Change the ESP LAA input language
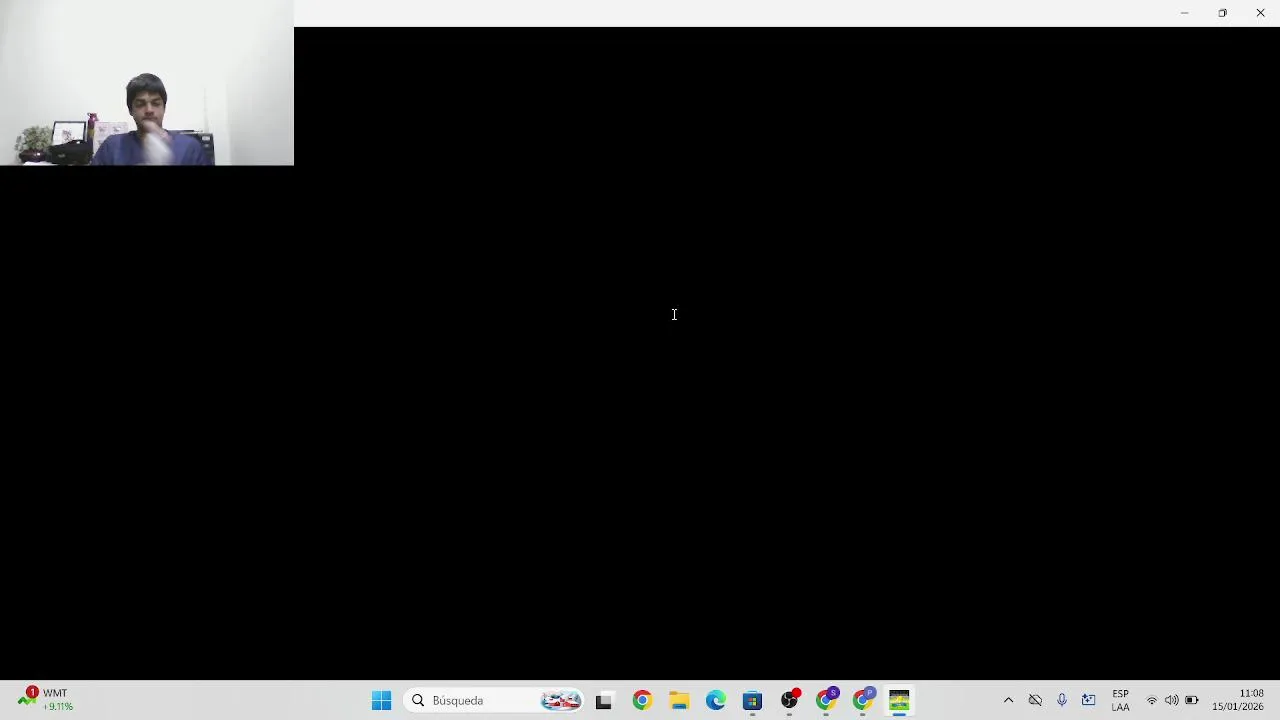1280x720 pixels. coord(1120,701)
